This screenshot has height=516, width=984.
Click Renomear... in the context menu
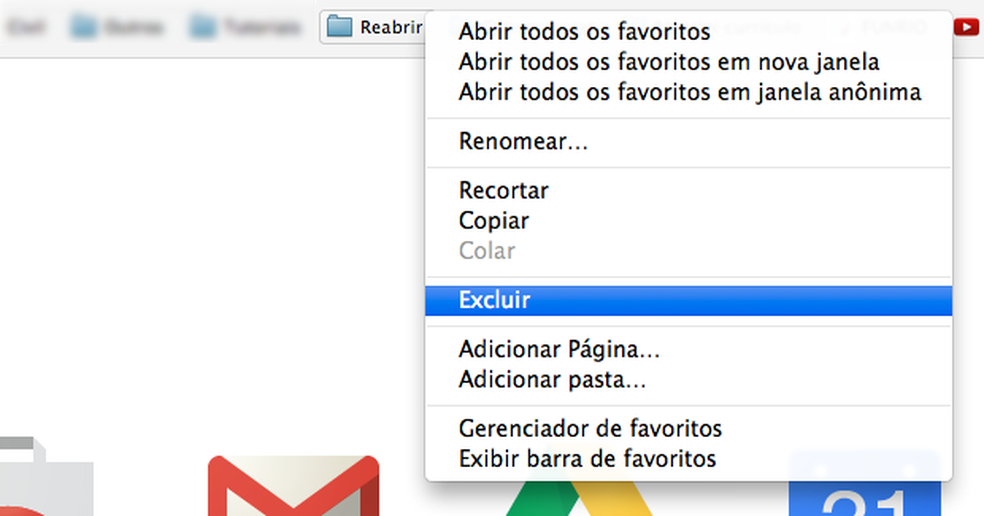pos(523,142)
